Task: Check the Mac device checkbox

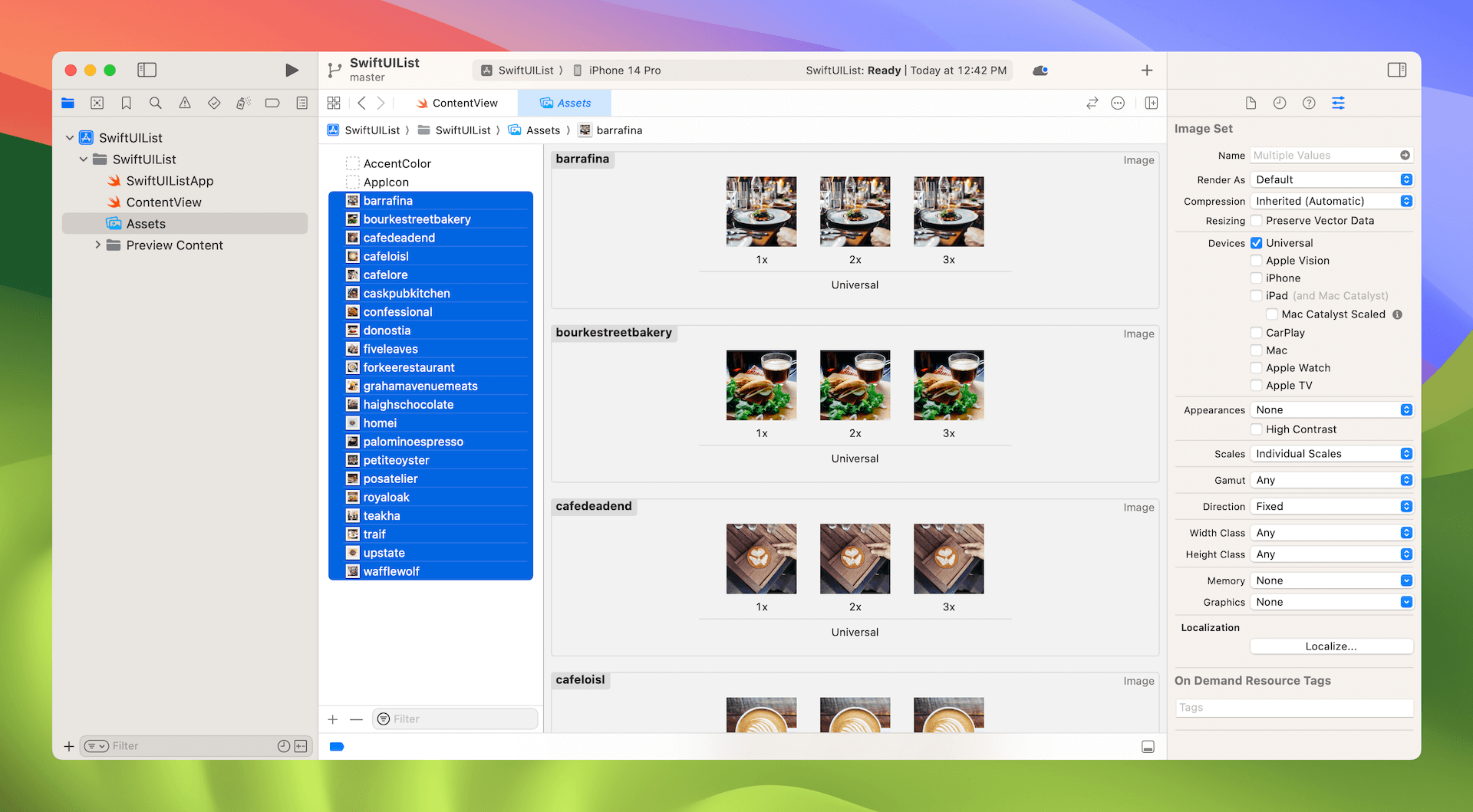Action: 1256,350
